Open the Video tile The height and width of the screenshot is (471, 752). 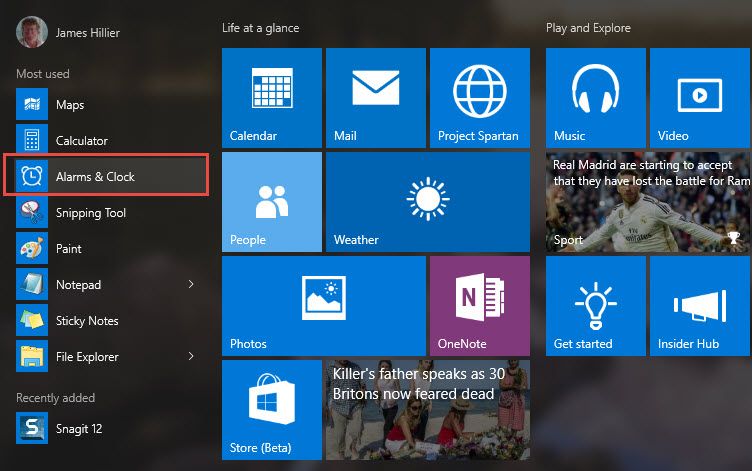click(x=700, y=98)
